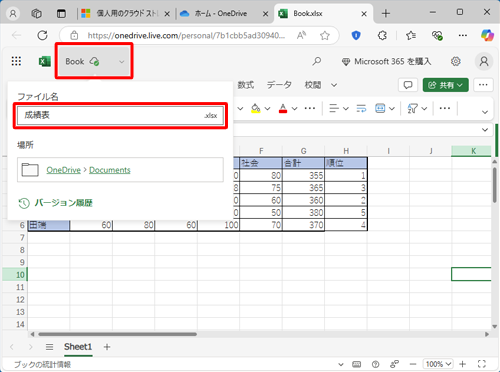Switch to the ホーム - OneDrive browser tab

click(x=220, y=14)
